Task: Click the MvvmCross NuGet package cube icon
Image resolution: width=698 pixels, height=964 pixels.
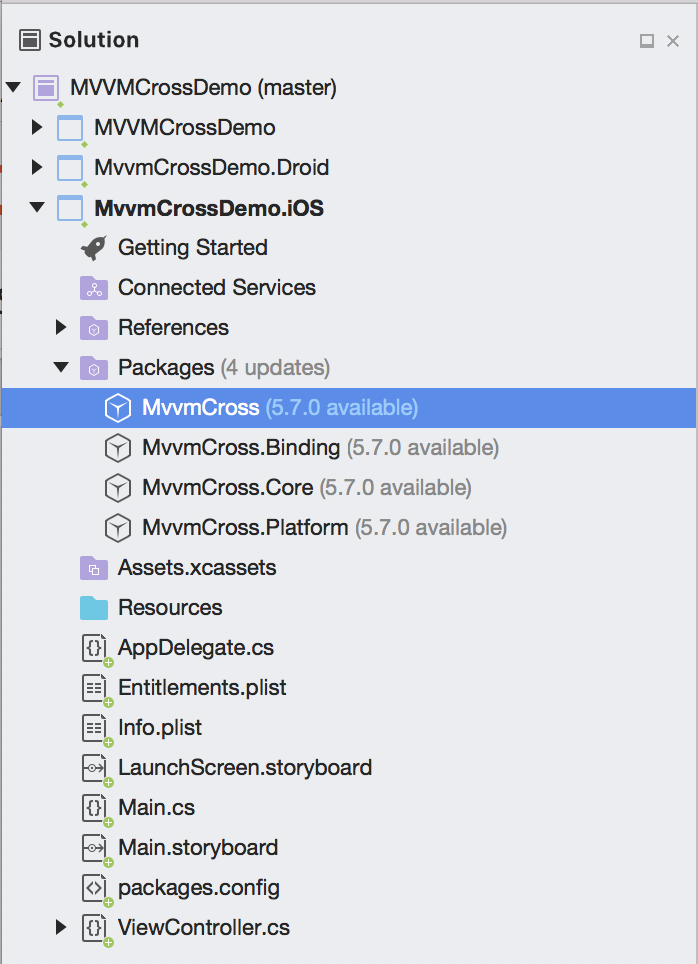Action: (x=118, y=407)
